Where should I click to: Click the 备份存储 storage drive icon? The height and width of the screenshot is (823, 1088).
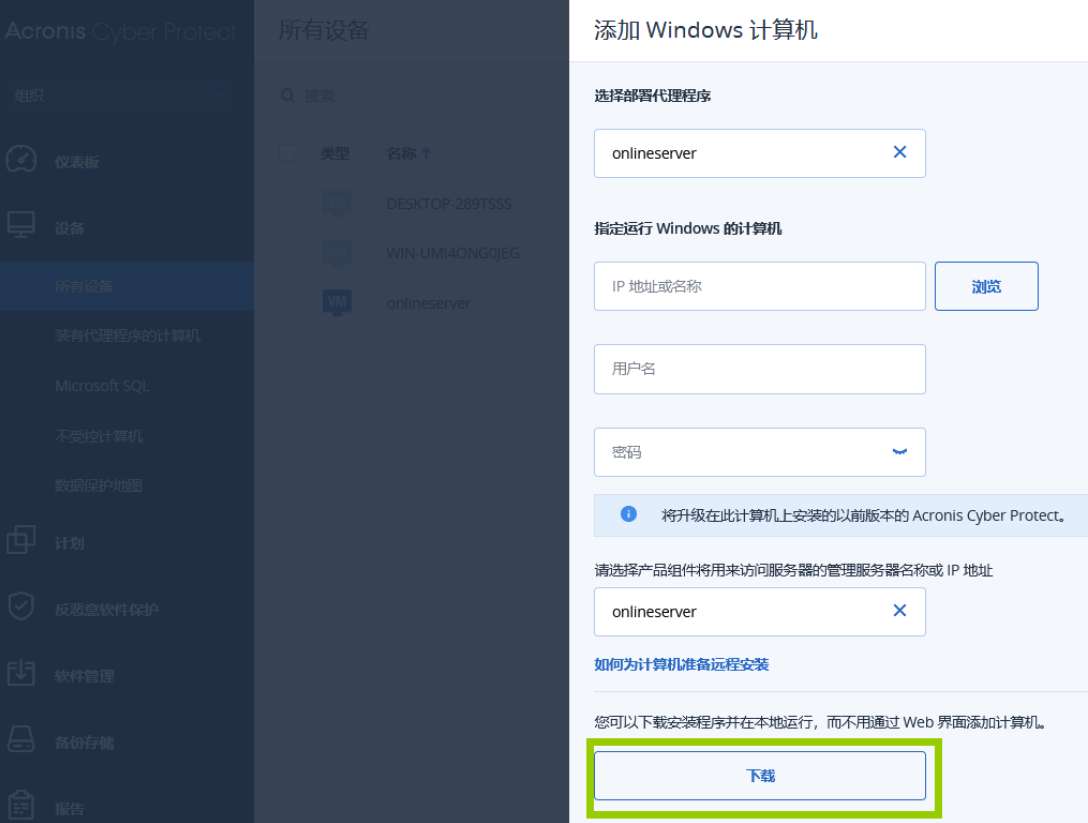21,739
